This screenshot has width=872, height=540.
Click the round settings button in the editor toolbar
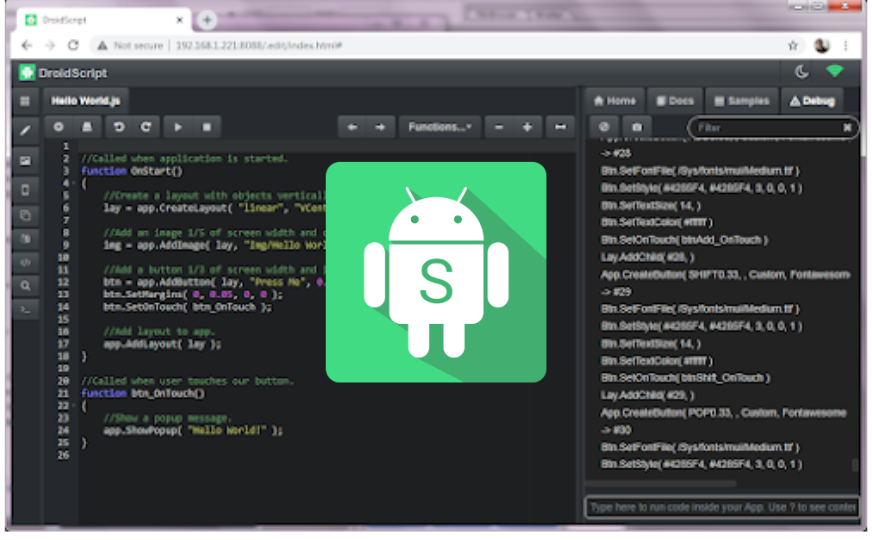click(x=58, y=127)
